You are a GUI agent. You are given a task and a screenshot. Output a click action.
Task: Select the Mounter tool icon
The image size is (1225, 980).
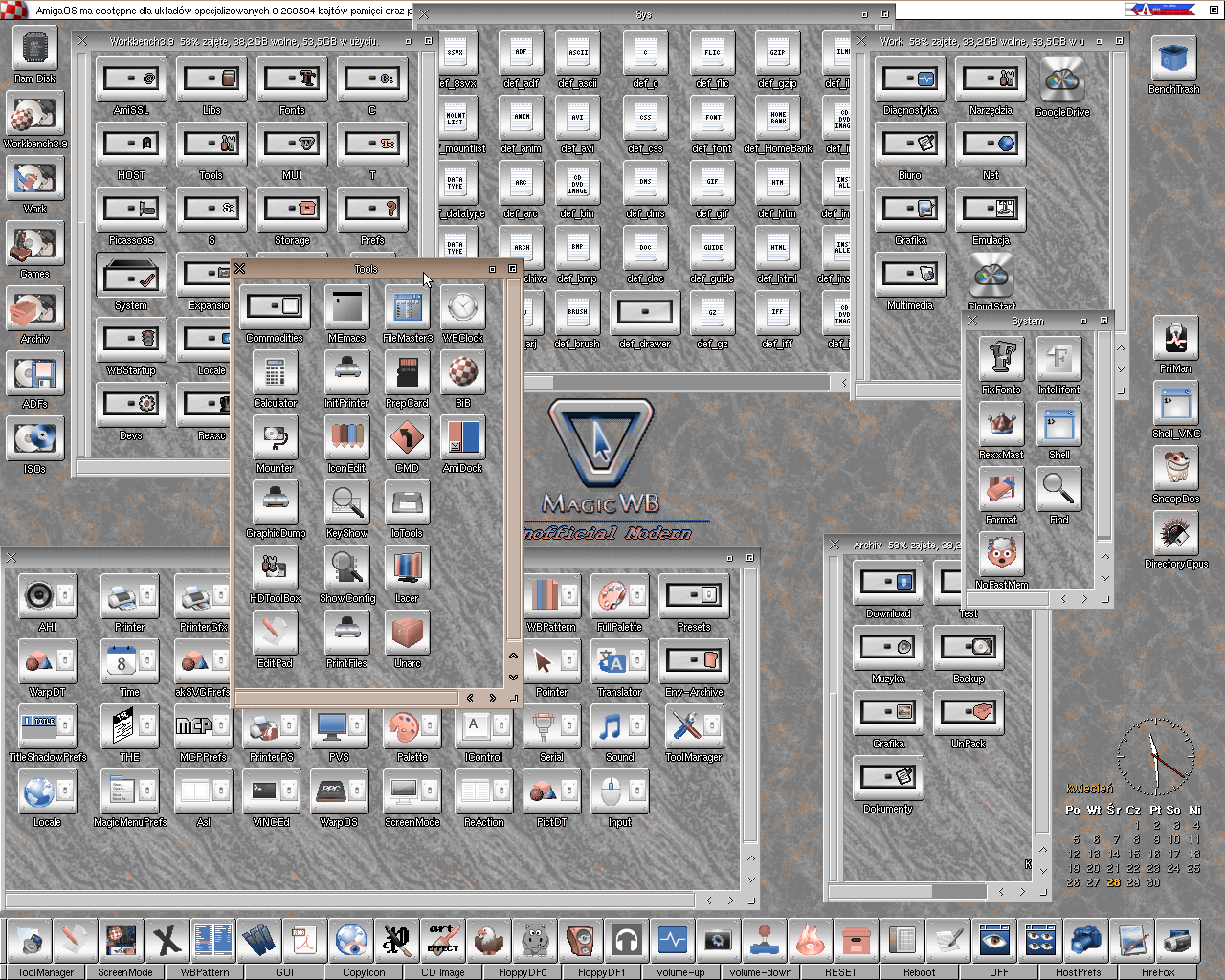click(x=275, y=437)
